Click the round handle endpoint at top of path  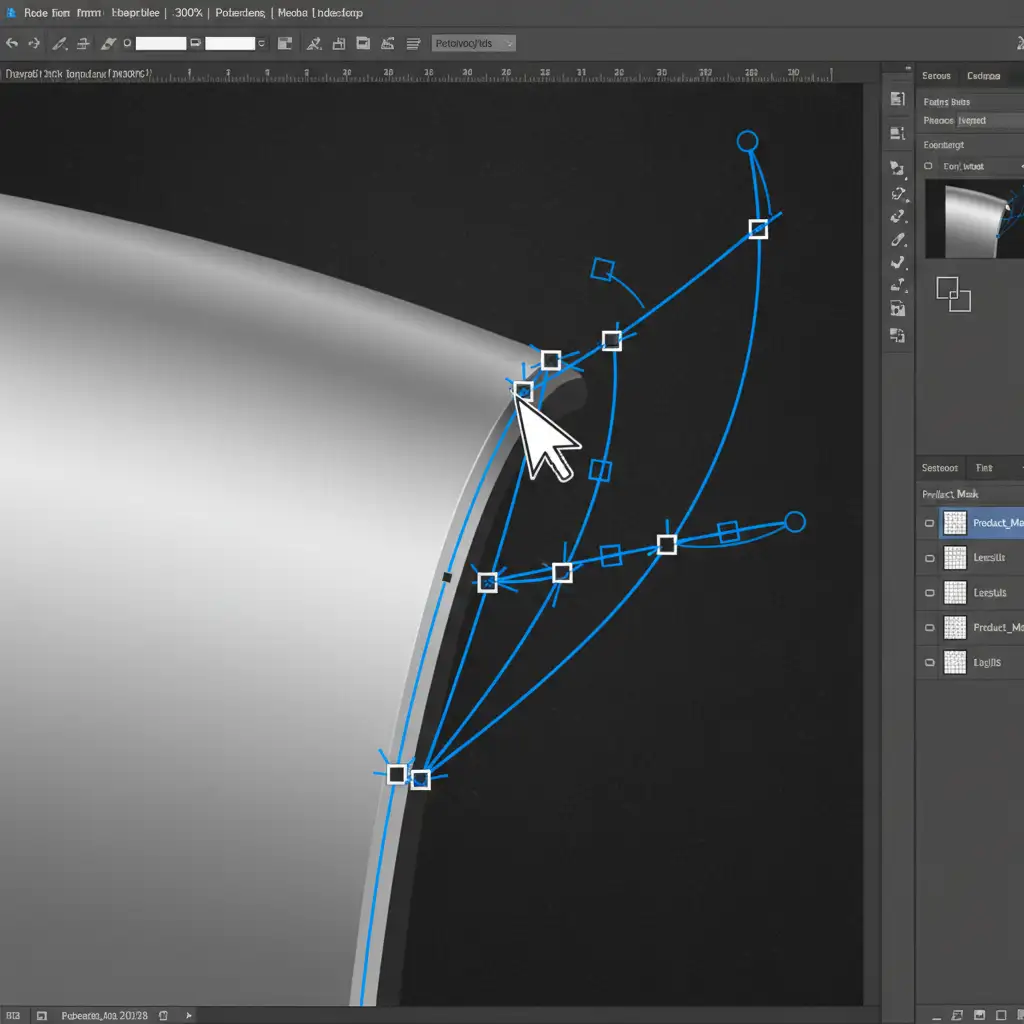point(747,141)
